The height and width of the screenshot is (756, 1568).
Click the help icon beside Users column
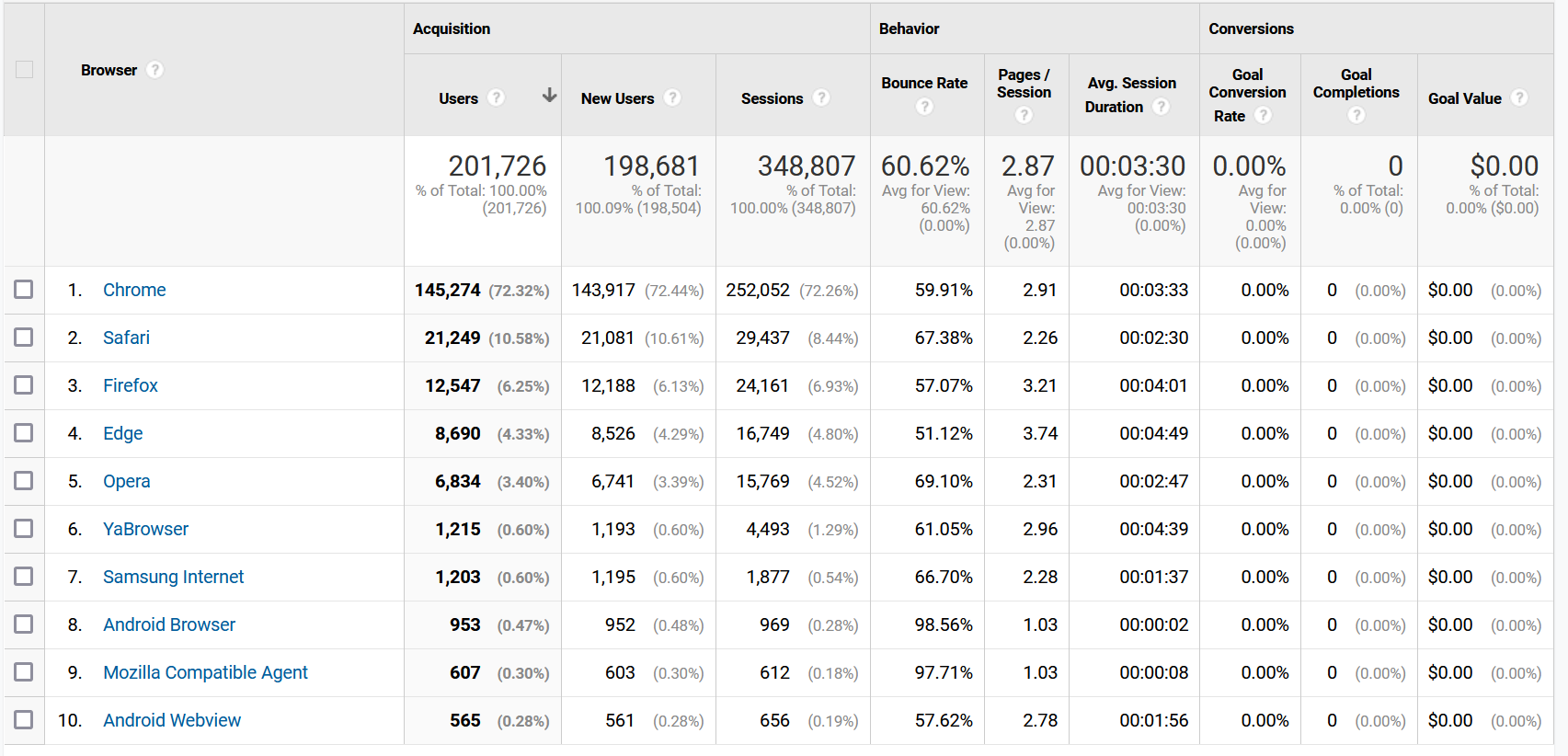pos(496,97)
